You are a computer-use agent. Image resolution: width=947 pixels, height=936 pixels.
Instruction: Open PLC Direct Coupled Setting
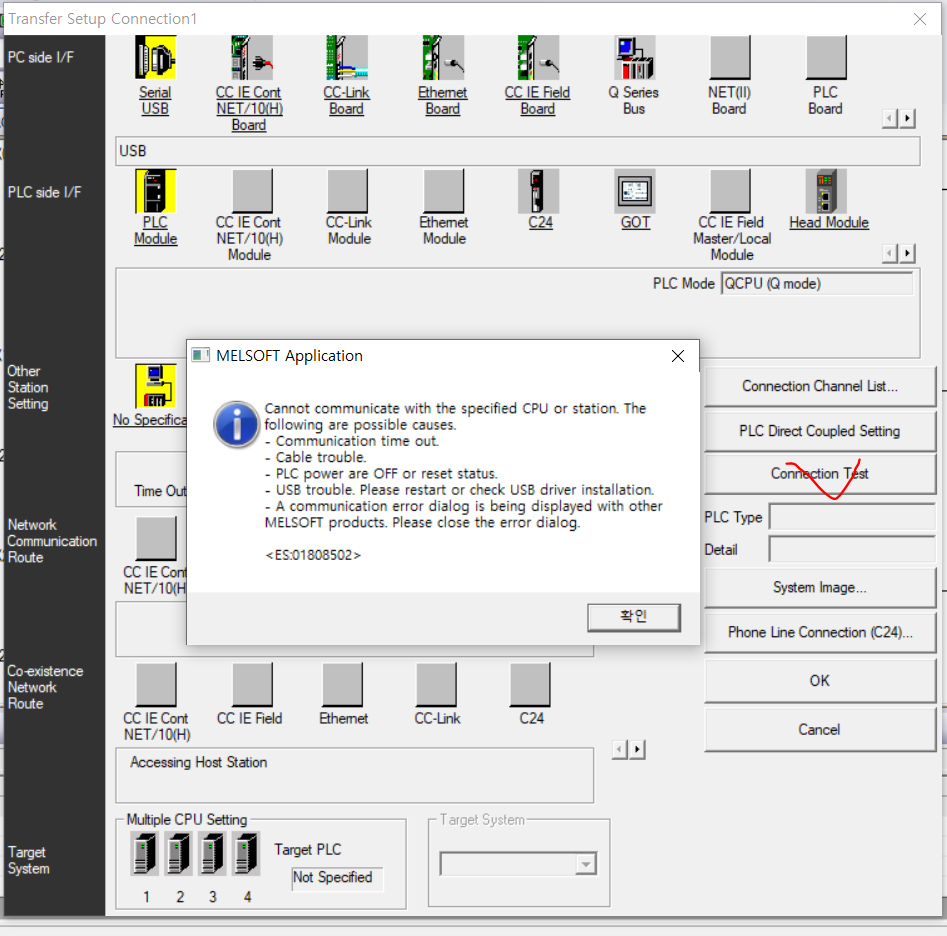820,431
